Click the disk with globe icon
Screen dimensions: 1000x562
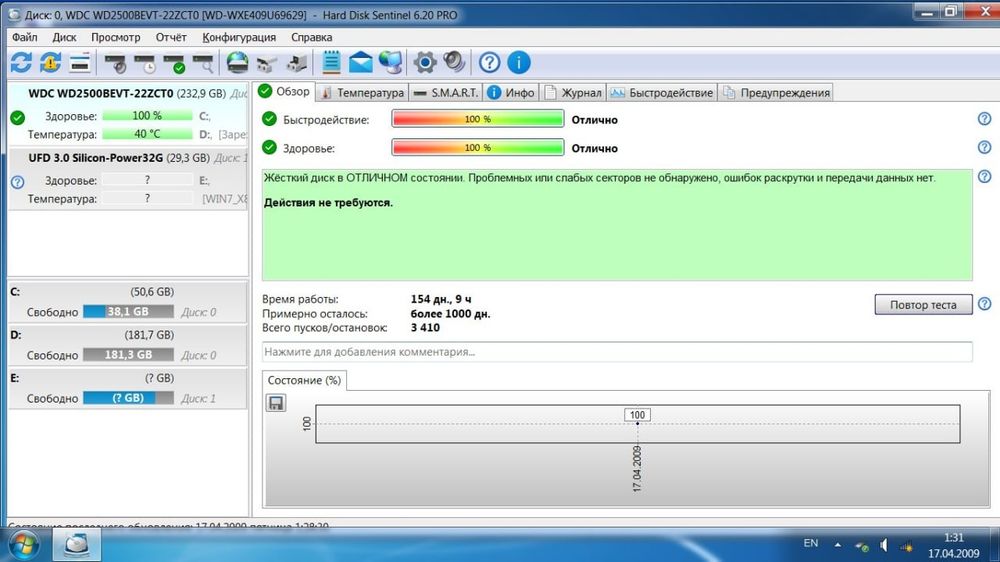click(x=237, y=63)
